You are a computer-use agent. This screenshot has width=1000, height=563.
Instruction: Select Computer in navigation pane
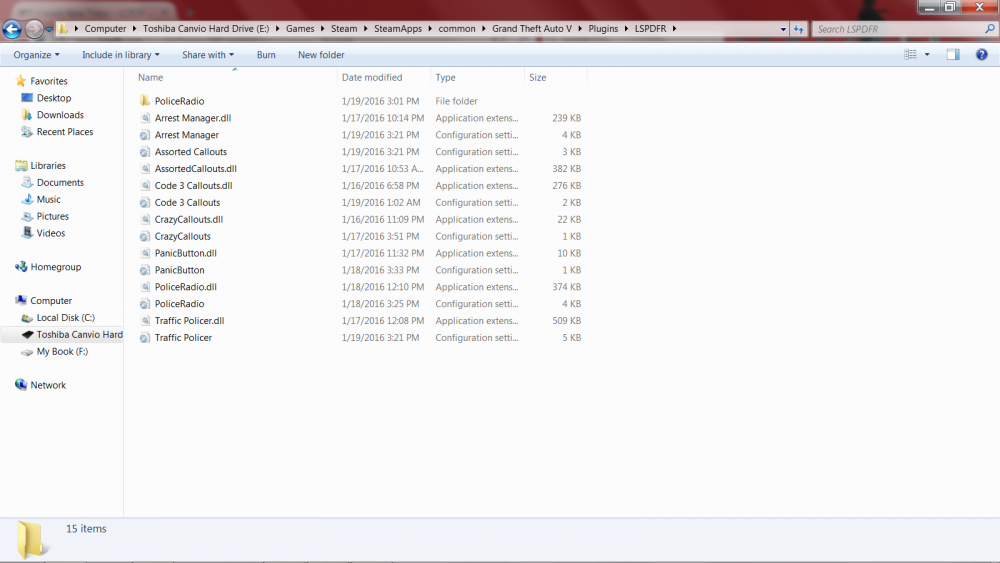[x=51, y=301]
